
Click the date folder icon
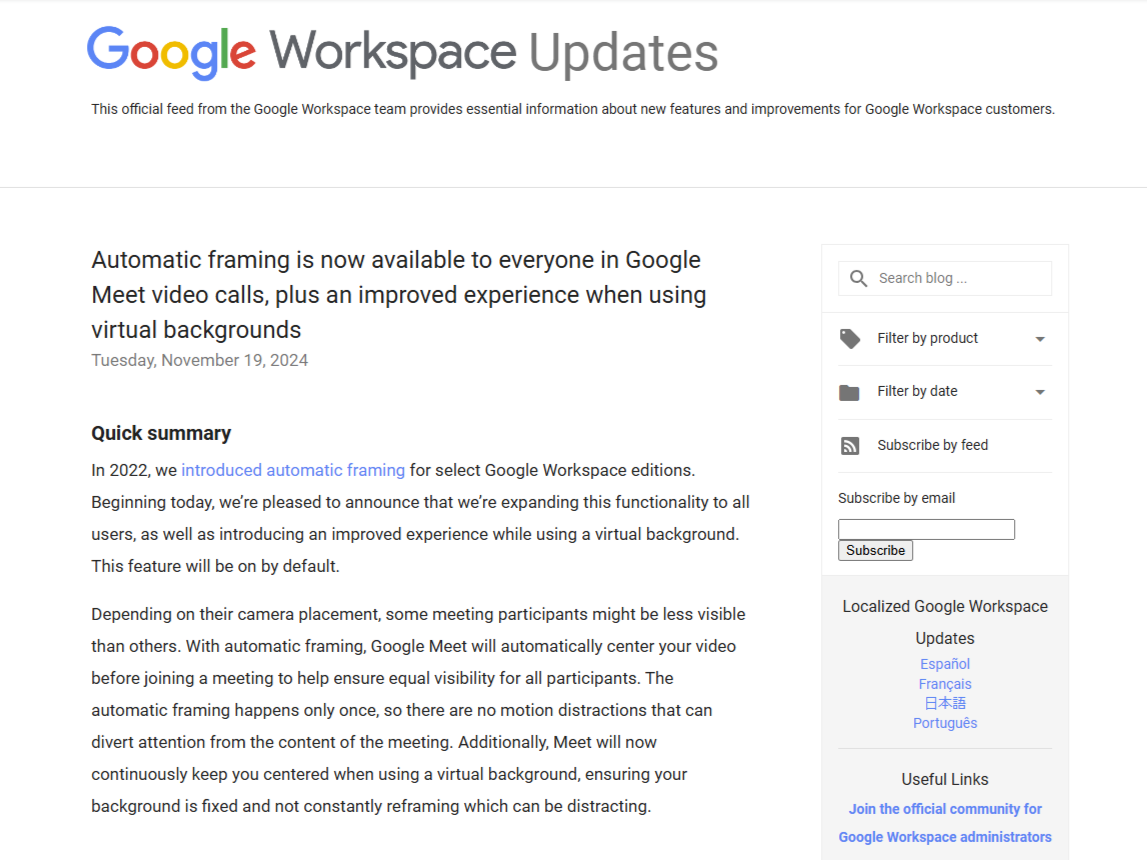click(849, 393)
